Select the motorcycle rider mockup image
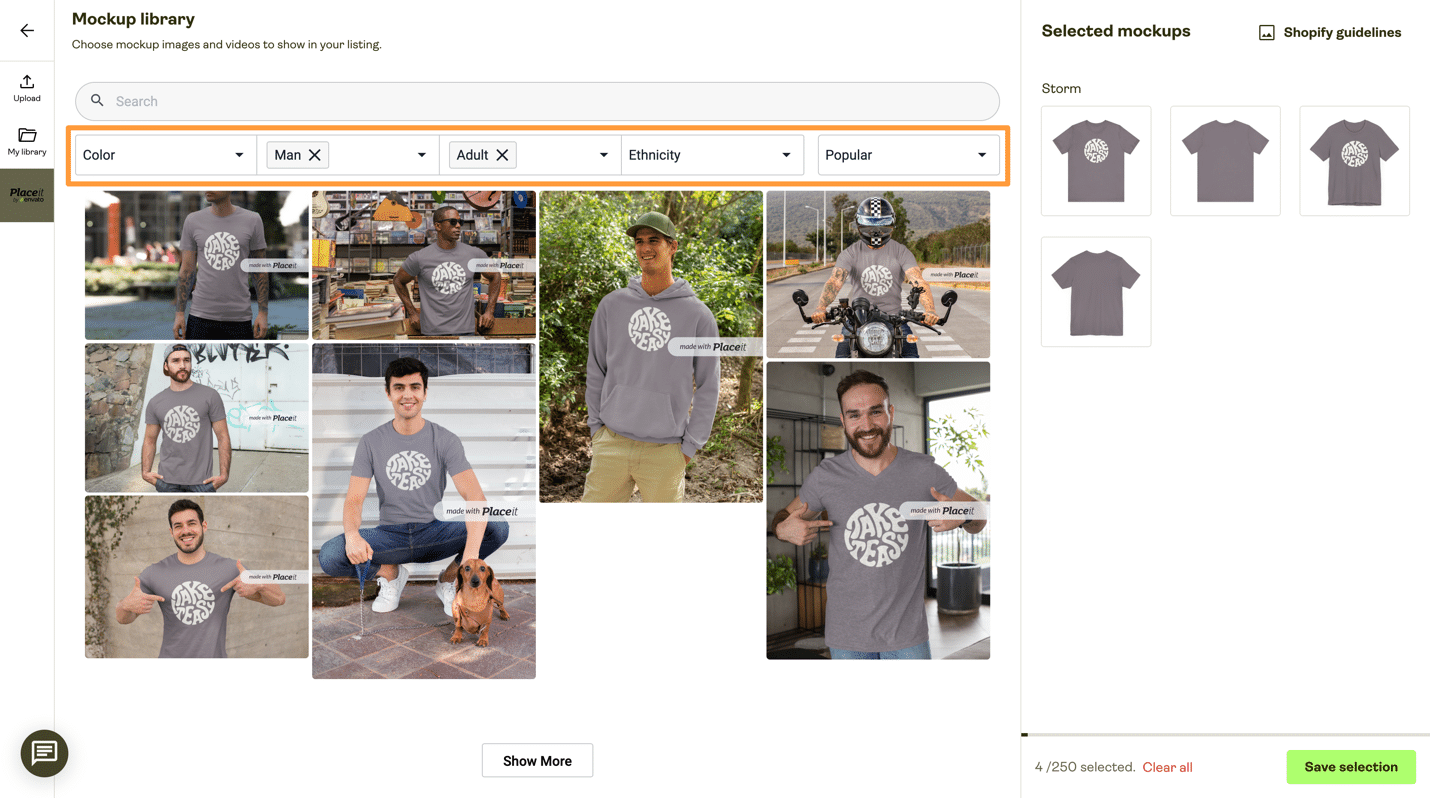Viewport: 1430px width, 798px height. tap(878, 274)
